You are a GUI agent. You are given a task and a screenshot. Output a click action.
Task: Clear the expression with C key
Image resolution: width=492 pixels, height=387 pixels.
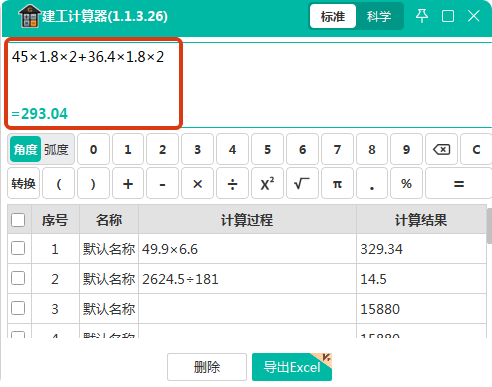tap(476, 149)
